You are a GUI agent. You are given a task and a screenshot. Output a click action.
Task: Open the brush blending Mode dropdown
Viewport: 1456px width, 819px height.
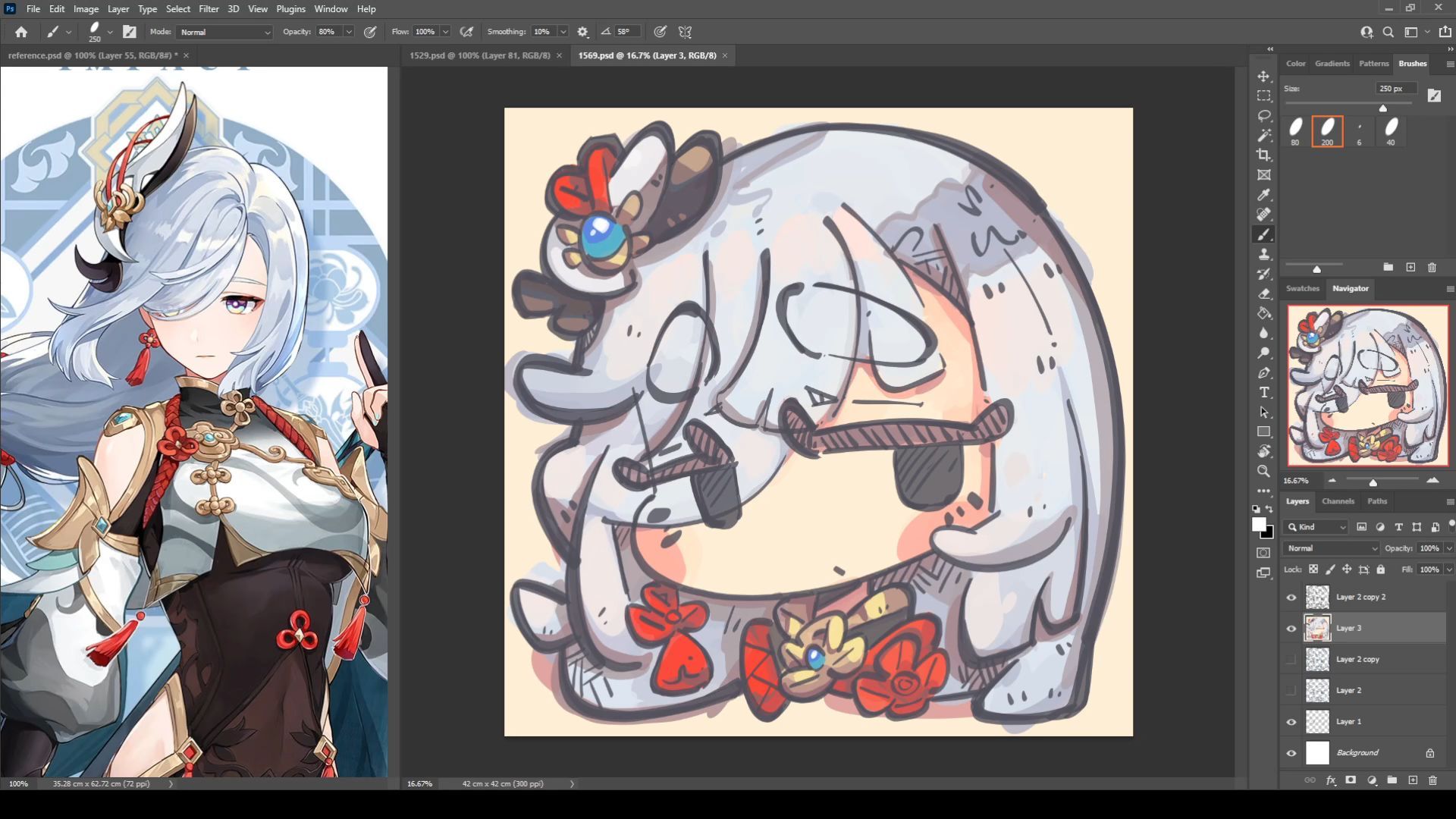pyautogui.click(x=224, y=32)
